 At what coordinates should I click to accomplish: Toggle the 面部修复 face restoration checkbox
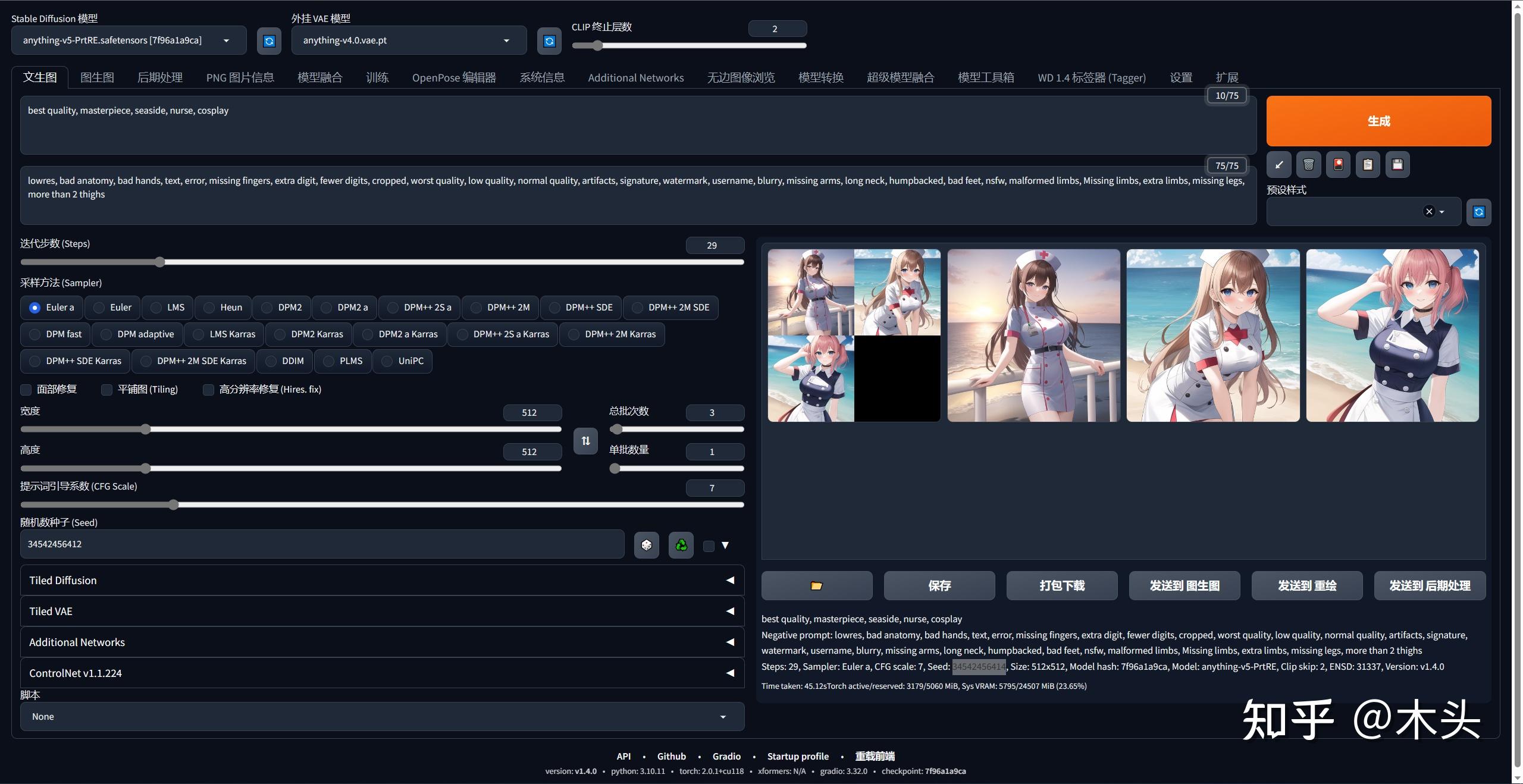(x=26, y=390)
